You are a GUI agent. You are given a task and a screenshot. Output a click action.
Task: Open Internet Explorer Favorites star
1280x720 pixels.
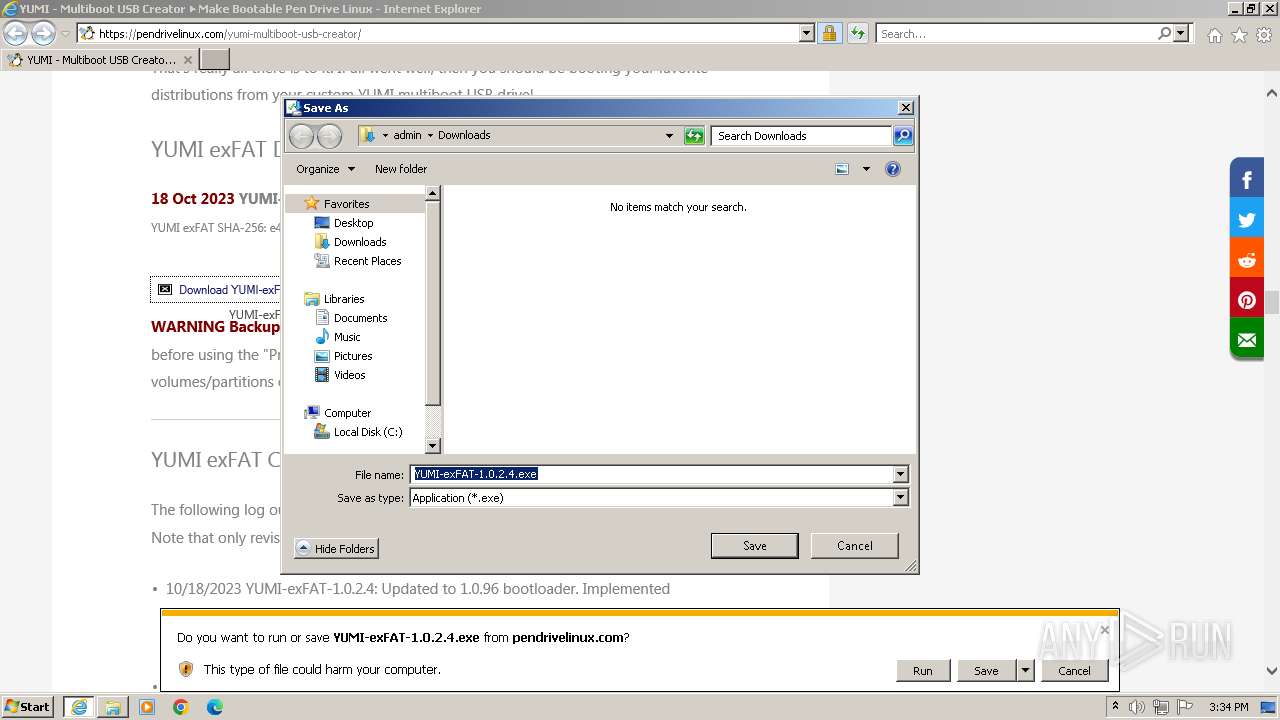(1239, 35)
